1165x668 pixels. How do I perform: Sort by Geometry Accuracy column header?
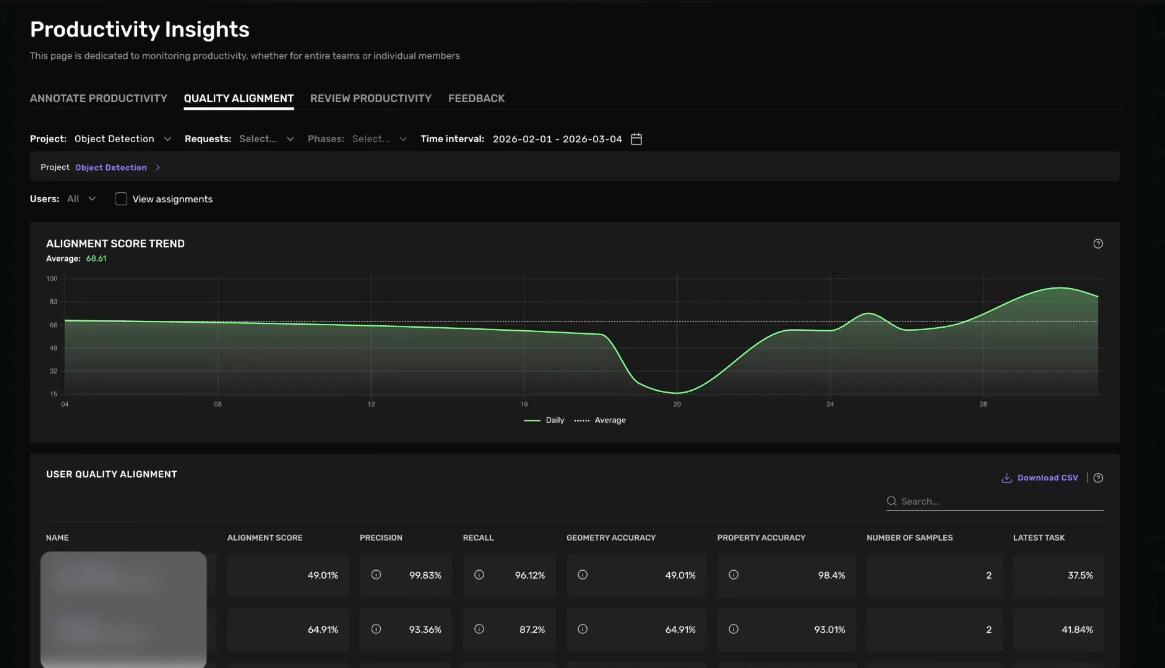[611, 538]
